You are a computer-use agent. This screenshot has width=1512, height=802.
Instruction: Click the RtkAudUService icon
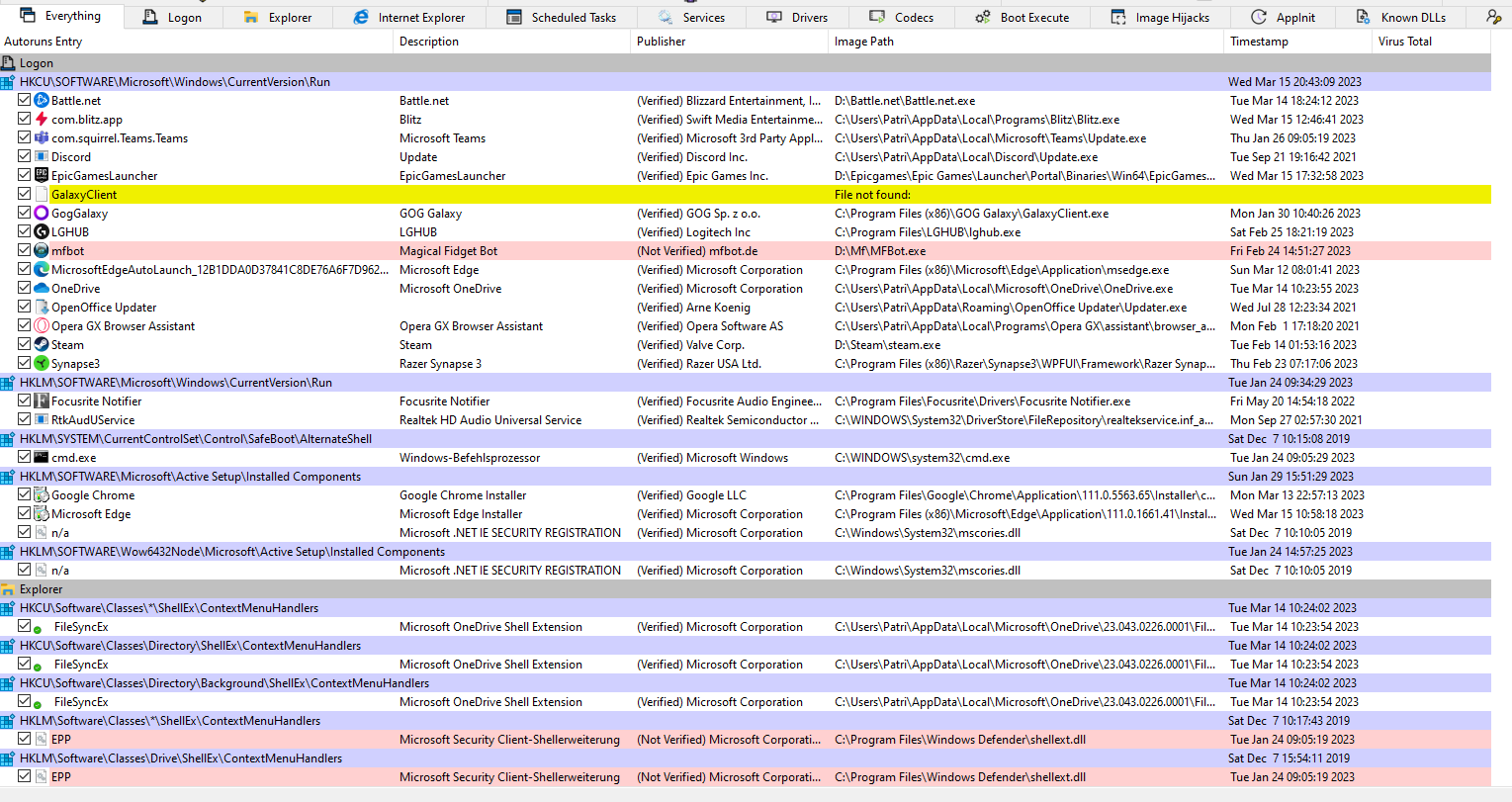[x=42, y=419]
